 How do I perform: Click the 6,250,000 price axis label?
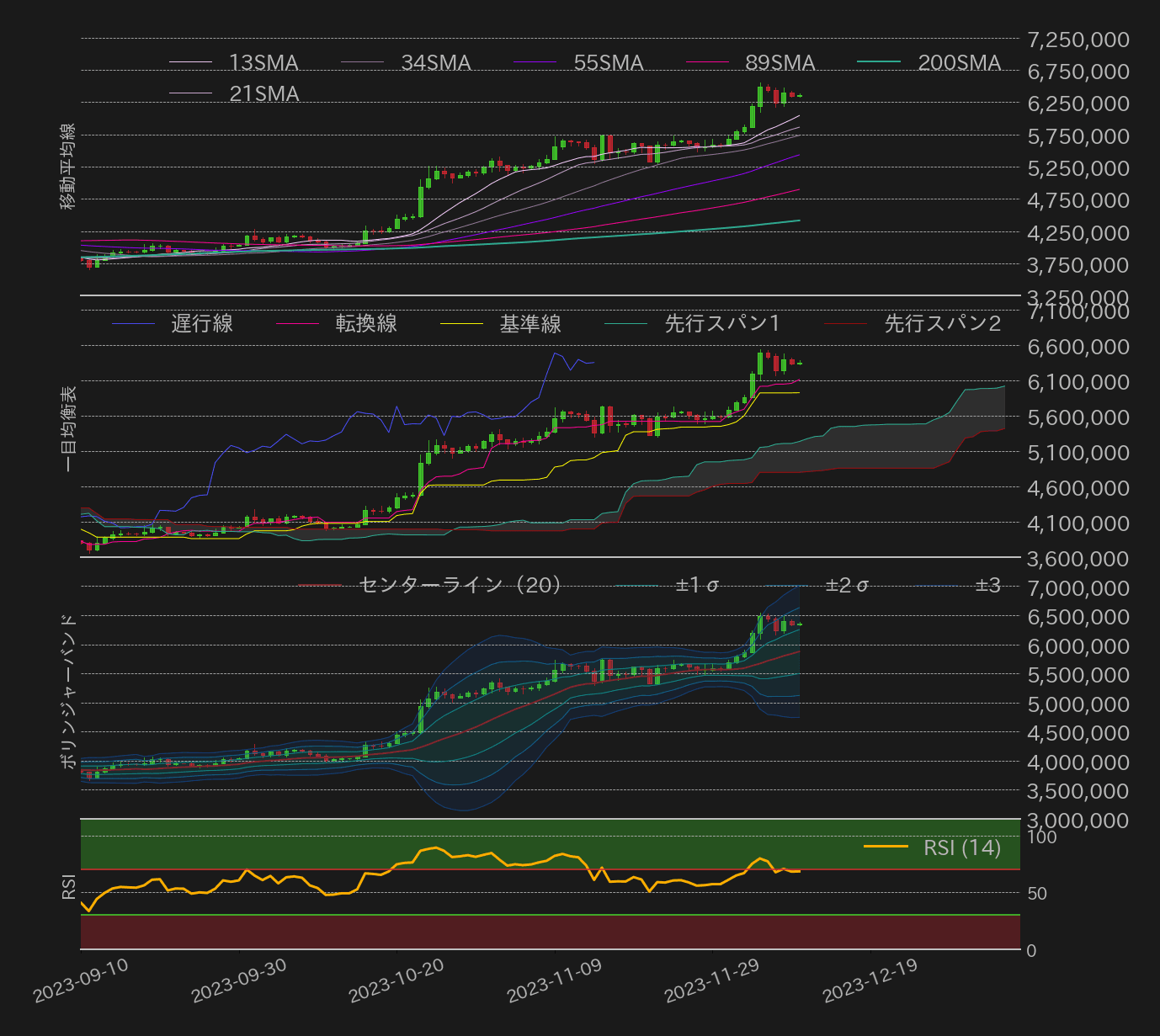pyautogui.click(x=1078, y=104)
